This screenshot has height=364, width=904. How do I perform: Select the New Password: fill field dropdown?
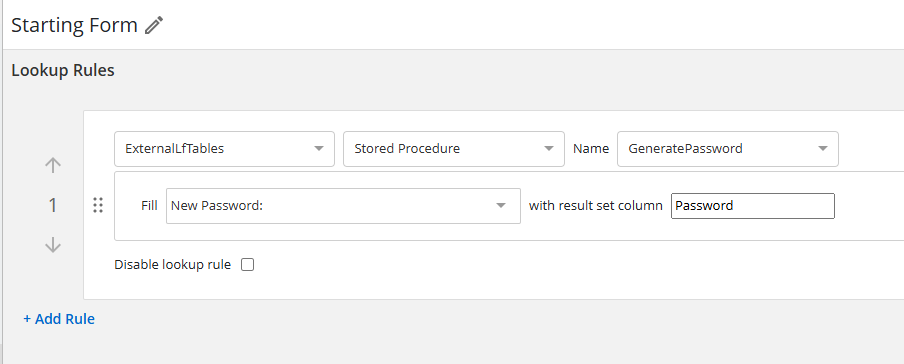(343, 205)
